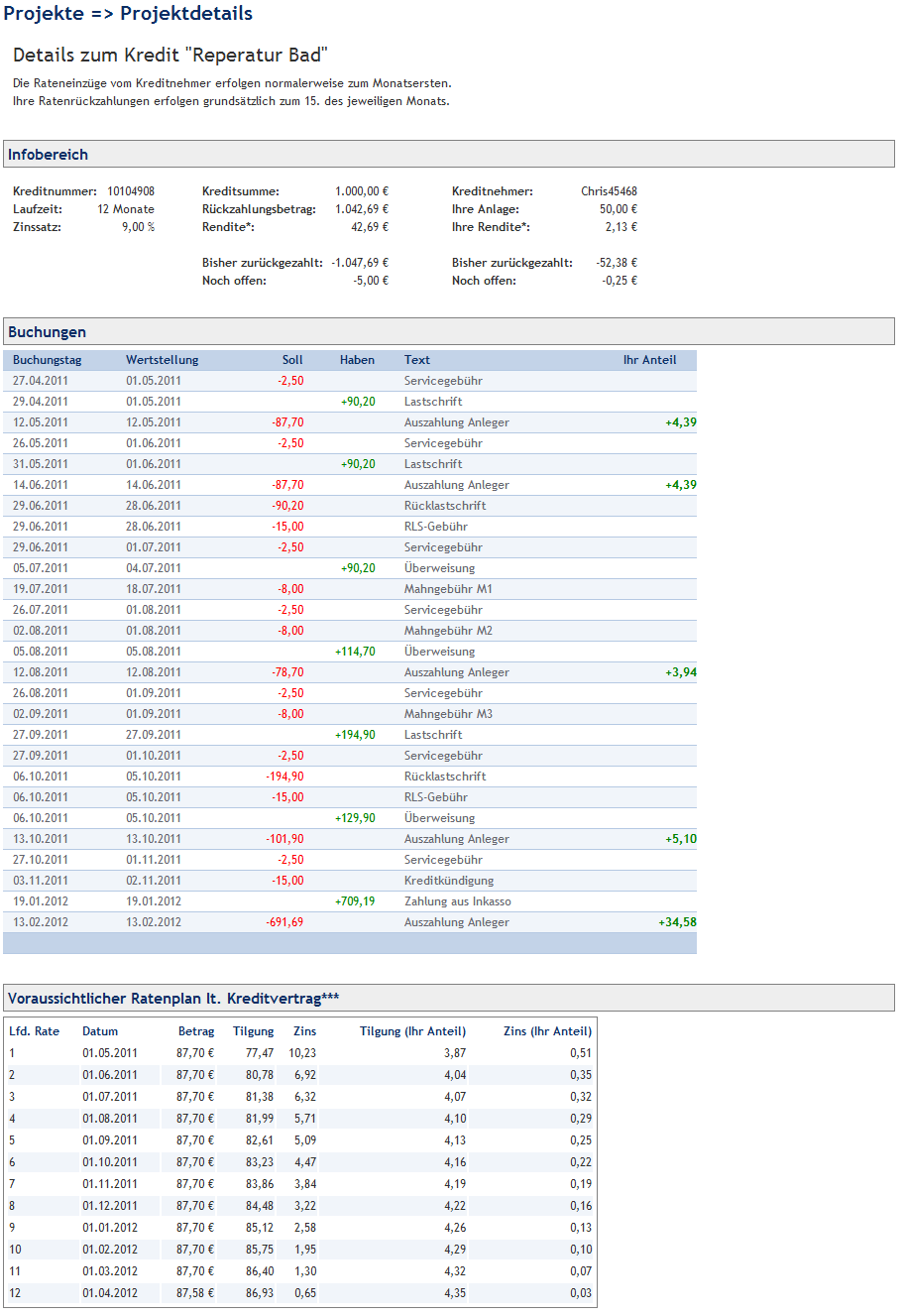Click the Haben column header

[x=357, y=360]
